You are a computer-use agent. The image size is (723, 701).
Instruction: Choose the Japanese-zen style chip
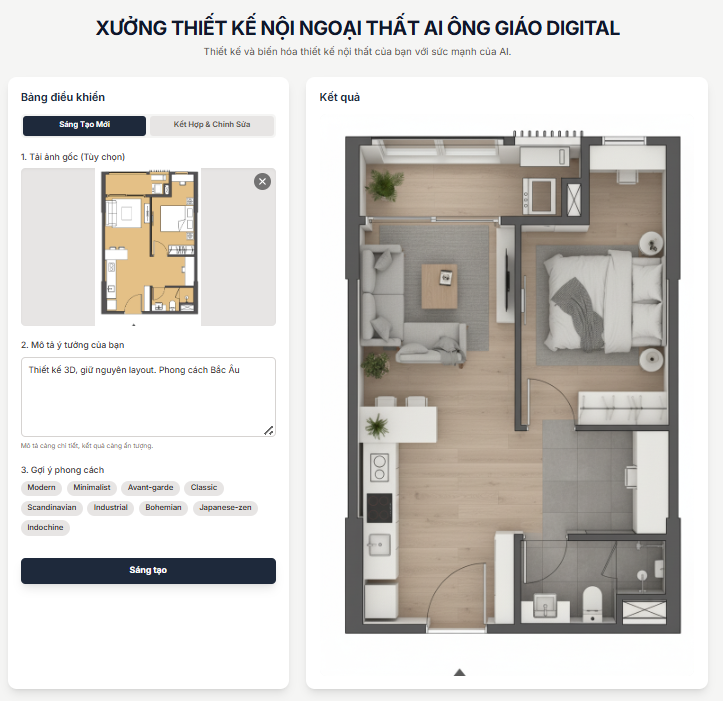tap(225, 508)
